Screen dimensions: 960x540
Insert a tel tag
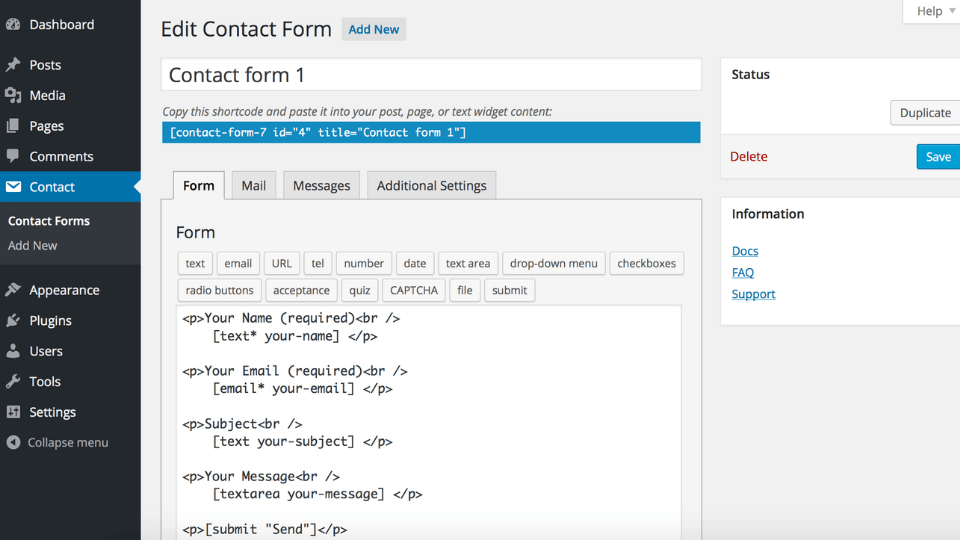[318, 263]
